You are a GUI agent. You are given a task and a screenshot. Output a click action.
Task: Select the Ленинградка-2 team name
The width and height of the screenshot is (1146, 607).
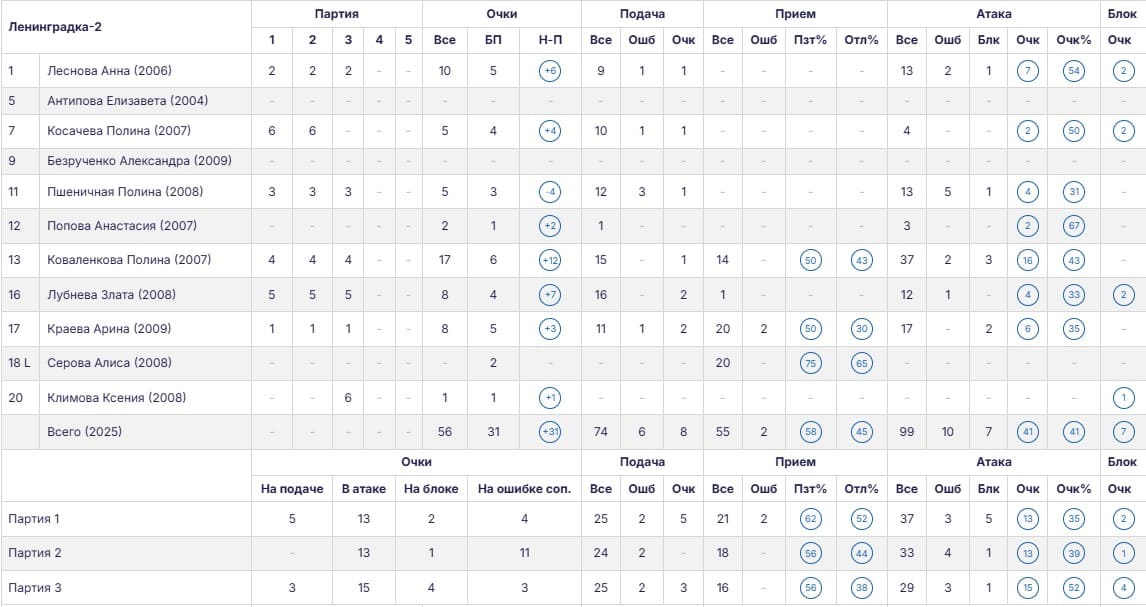55,27
